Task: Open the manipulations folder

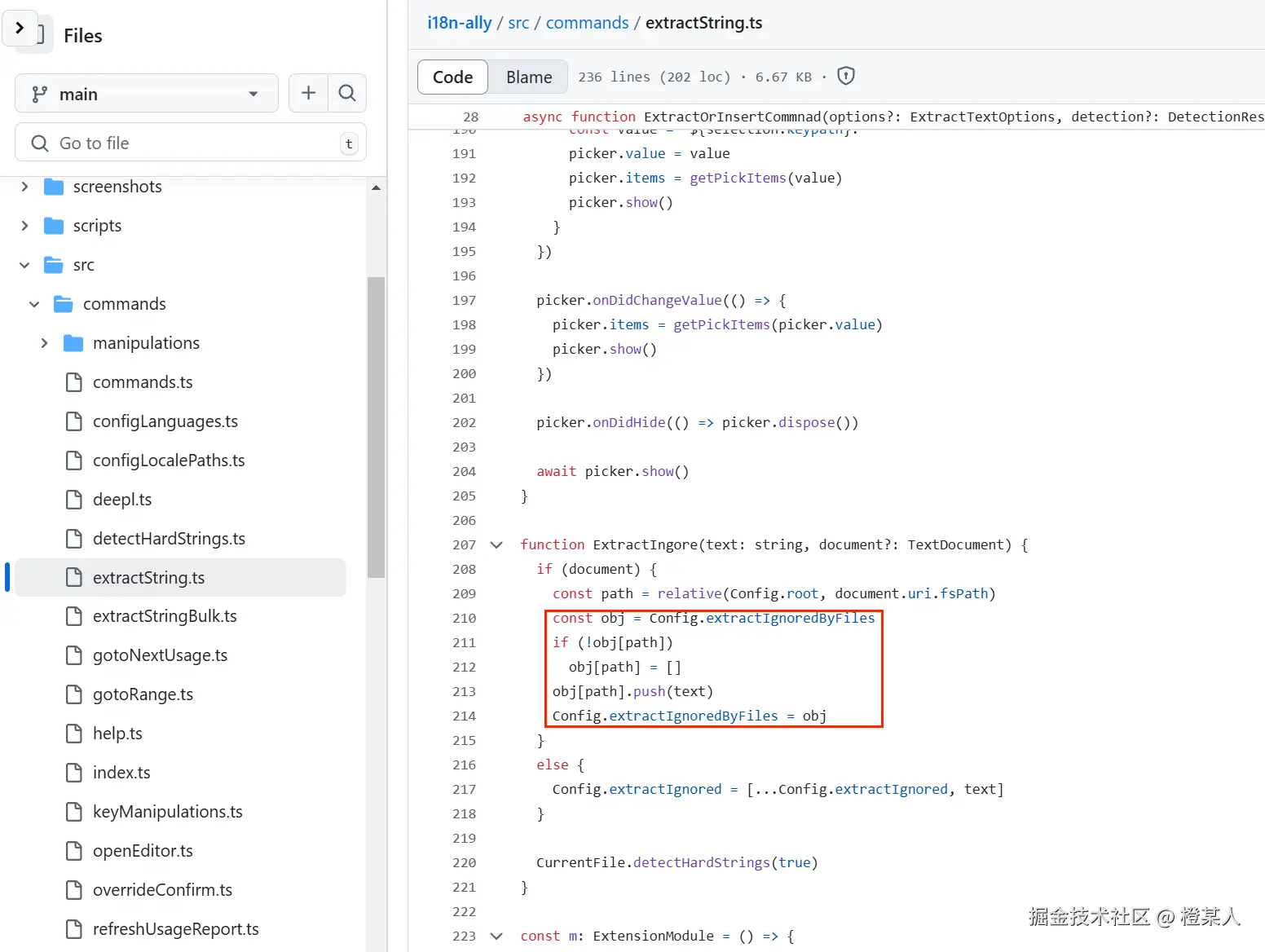Action: click(x=146, y=343)
